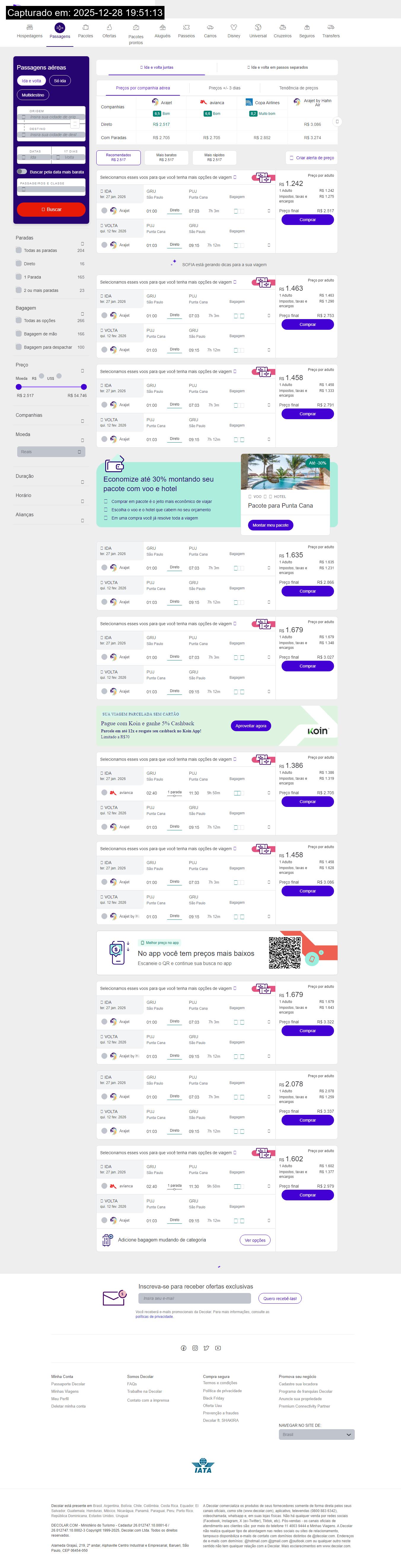
Task: Click the price slider's right handle
Action: [84, 387]
